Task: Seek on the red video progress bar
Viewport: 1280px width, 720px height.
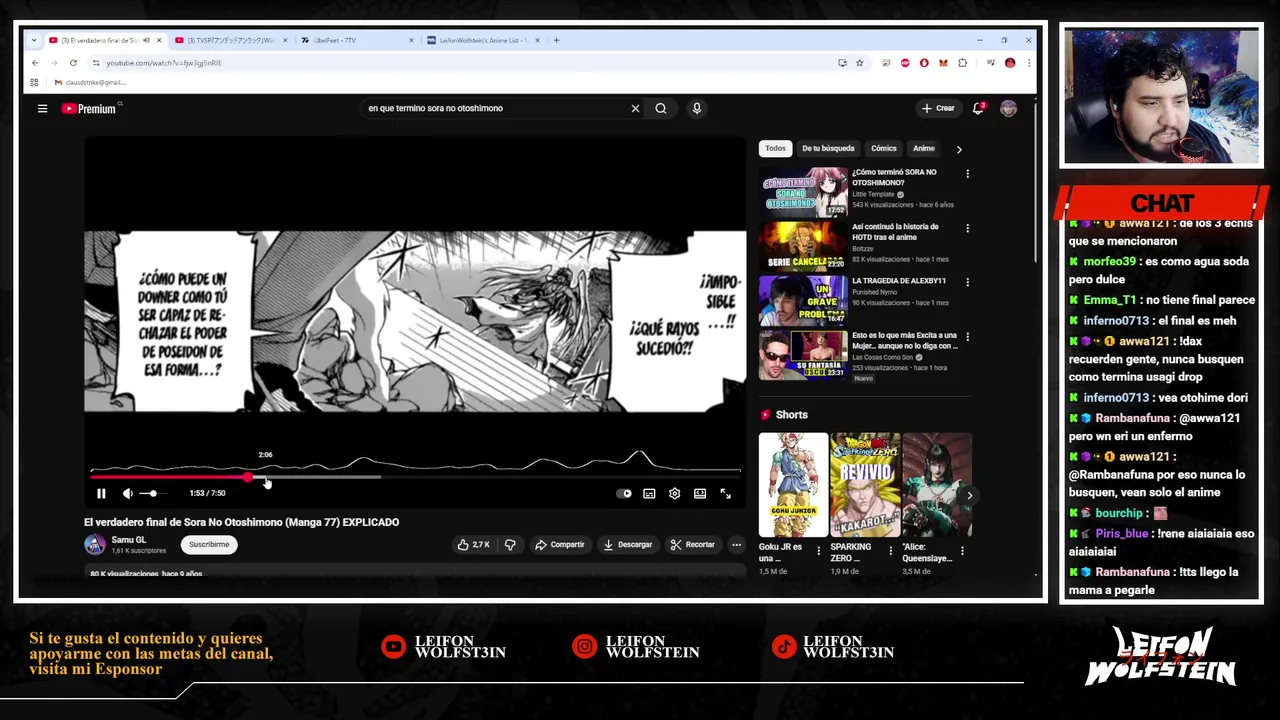Action: 415,477
